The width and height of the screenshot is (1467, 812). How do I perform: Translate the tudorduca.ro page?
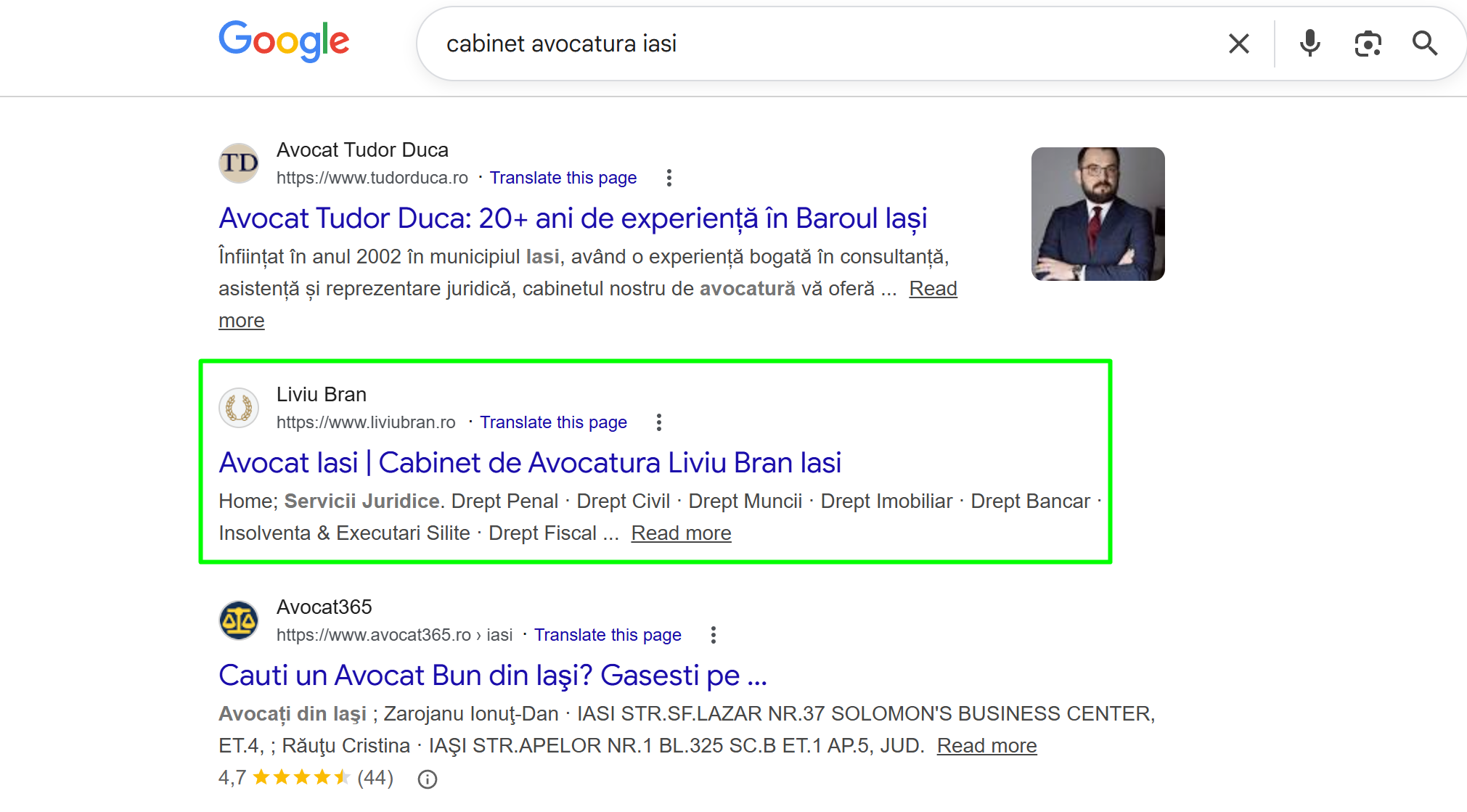tap(563, 178)
